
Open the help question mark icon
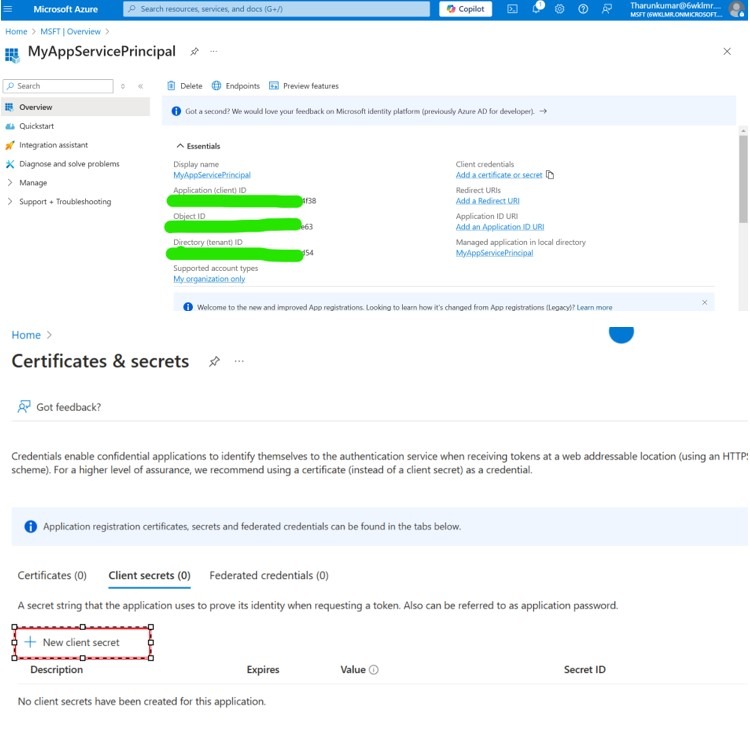[x=583, y=9]
